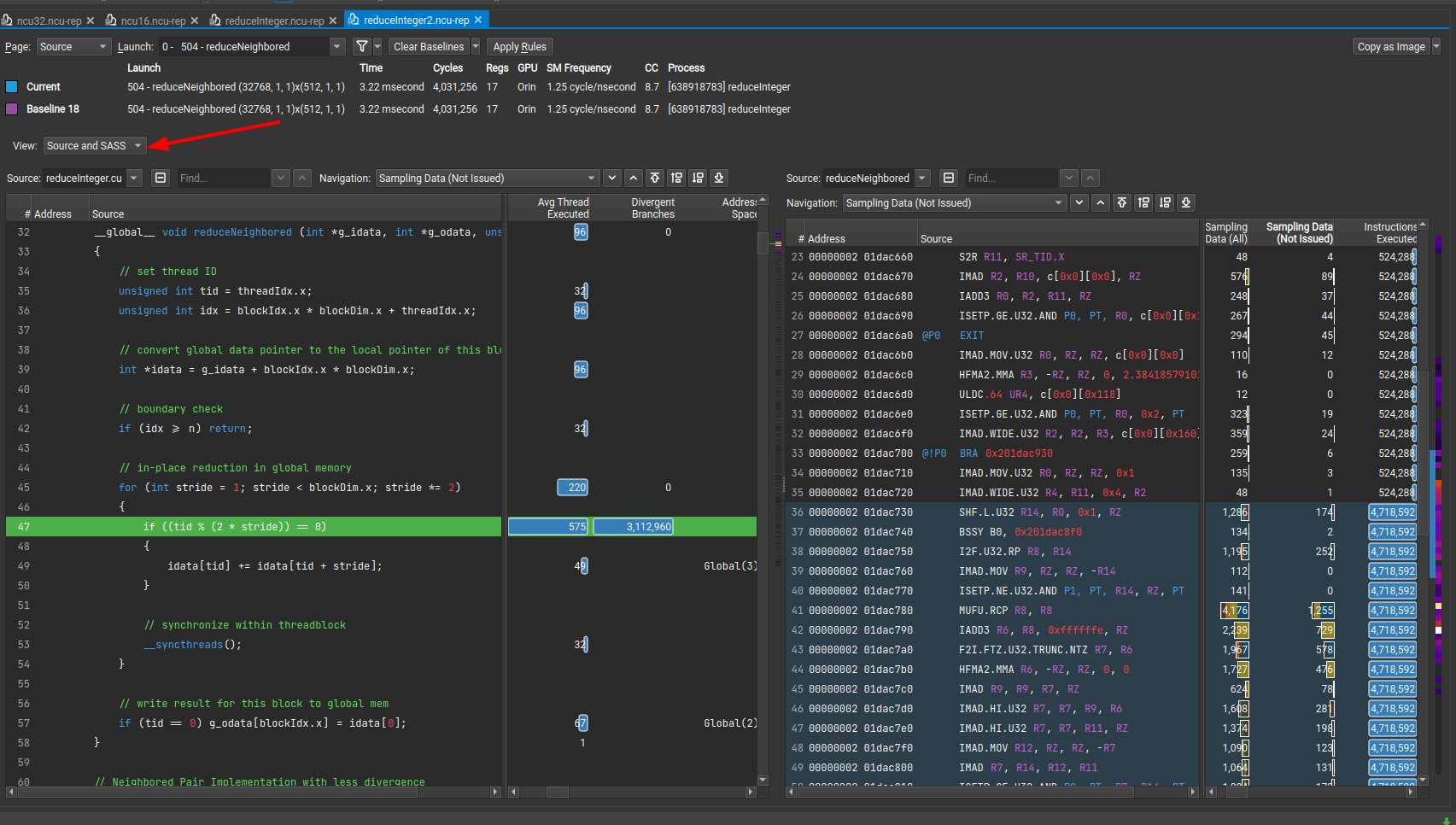1456x825 pixels.
Task: Jump to next value in left navigation
Action: (611, 178)
